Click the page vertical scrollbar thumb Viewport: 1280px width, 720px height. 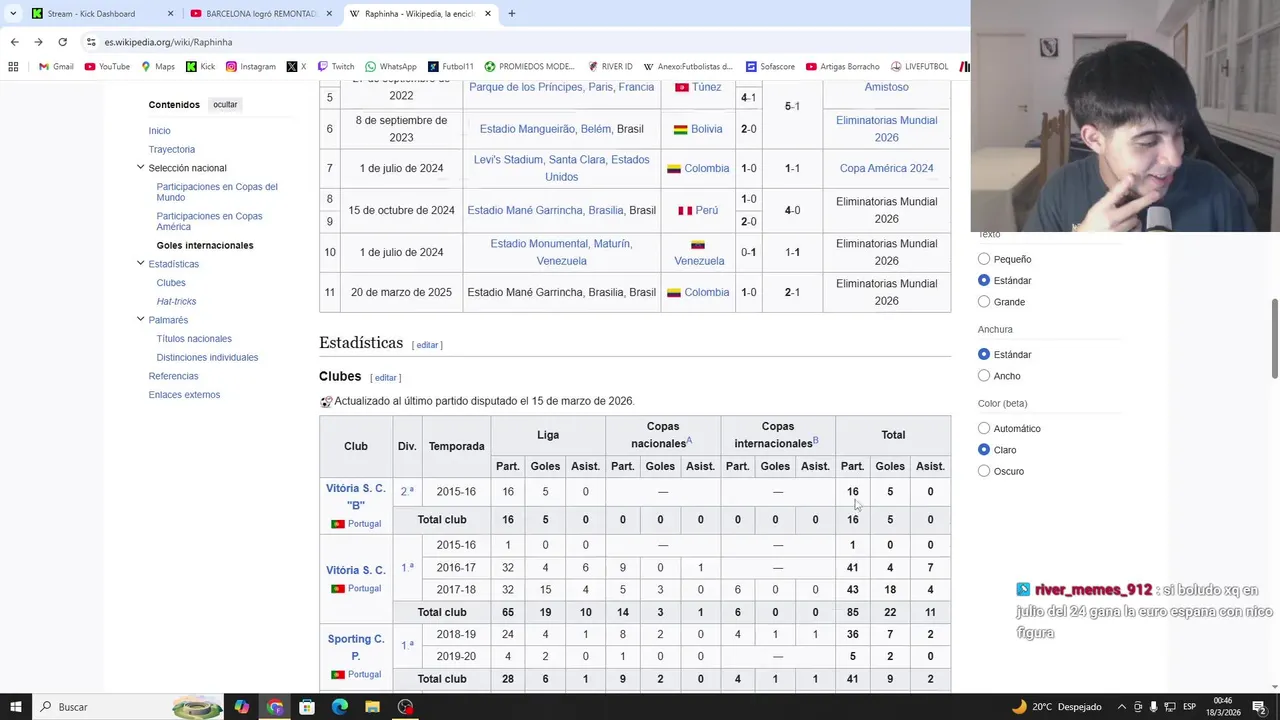[1274, 338]
